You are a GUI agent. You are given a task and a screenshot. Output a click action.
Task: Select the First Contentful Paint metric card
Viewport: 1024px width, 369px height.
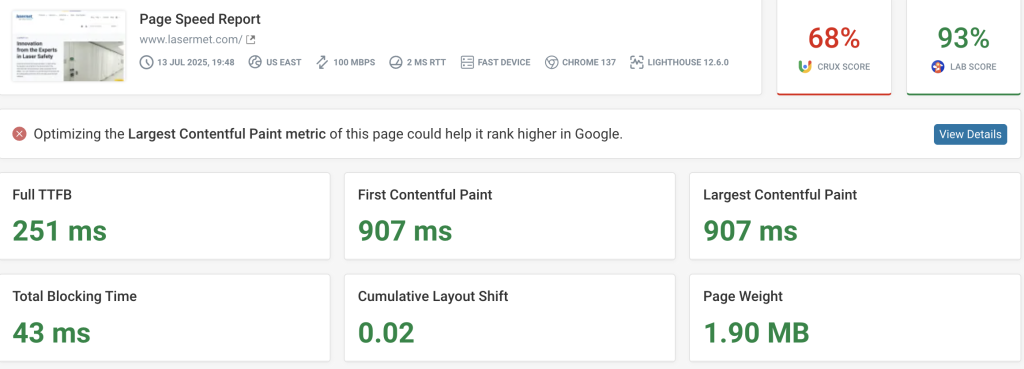[x=509, y=216]
